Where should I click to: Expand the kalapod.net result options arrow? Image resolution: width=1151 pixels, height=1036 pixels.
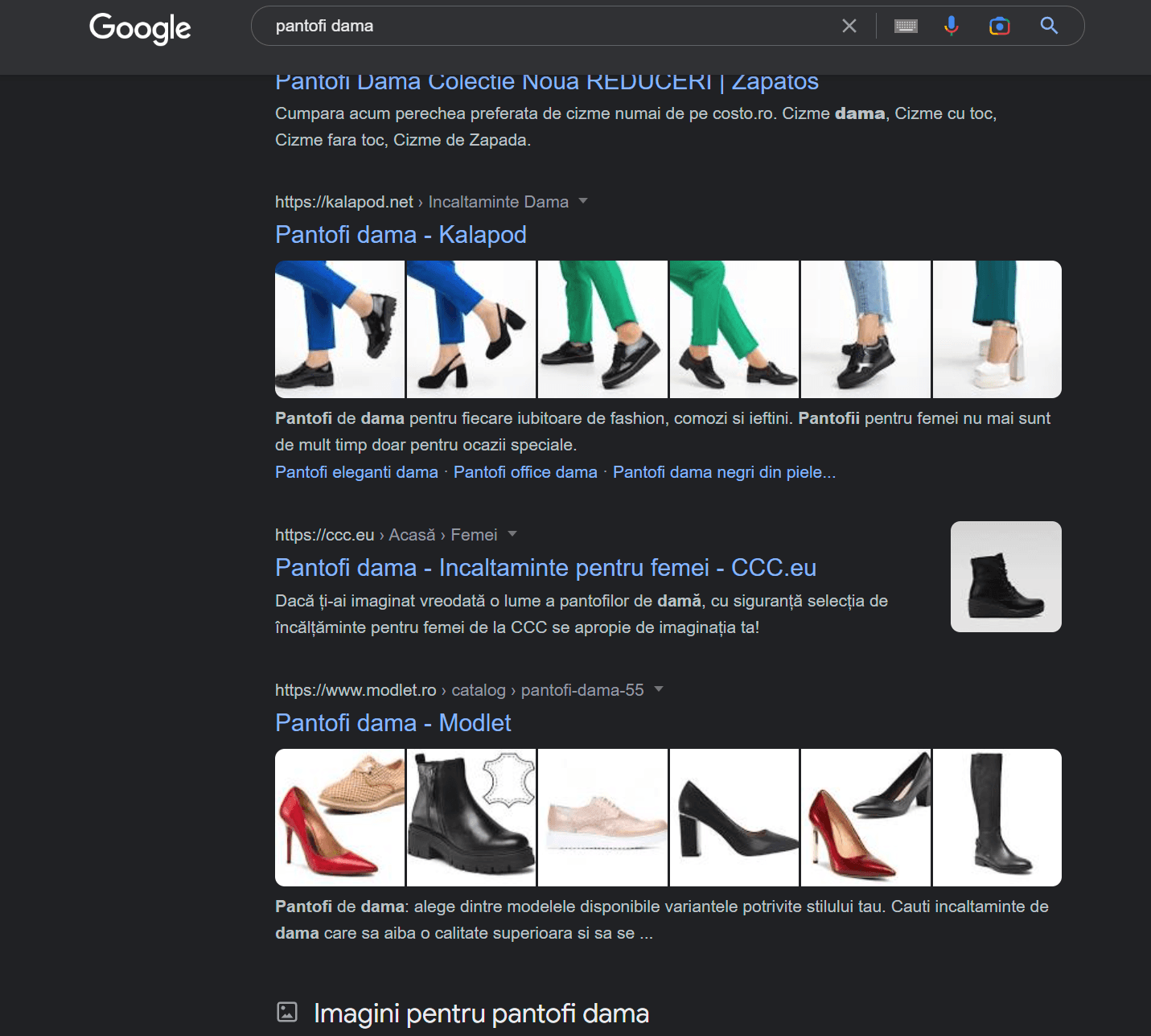[x=583, y=201]
